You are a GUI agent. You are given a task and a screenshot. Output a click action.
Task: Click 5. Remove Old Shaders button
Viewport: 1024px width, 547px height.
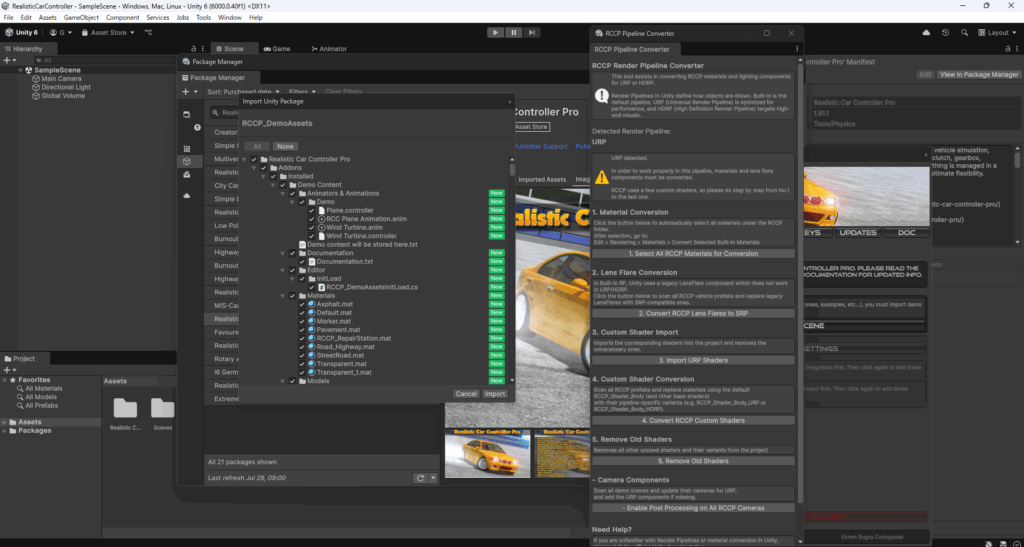693,461
